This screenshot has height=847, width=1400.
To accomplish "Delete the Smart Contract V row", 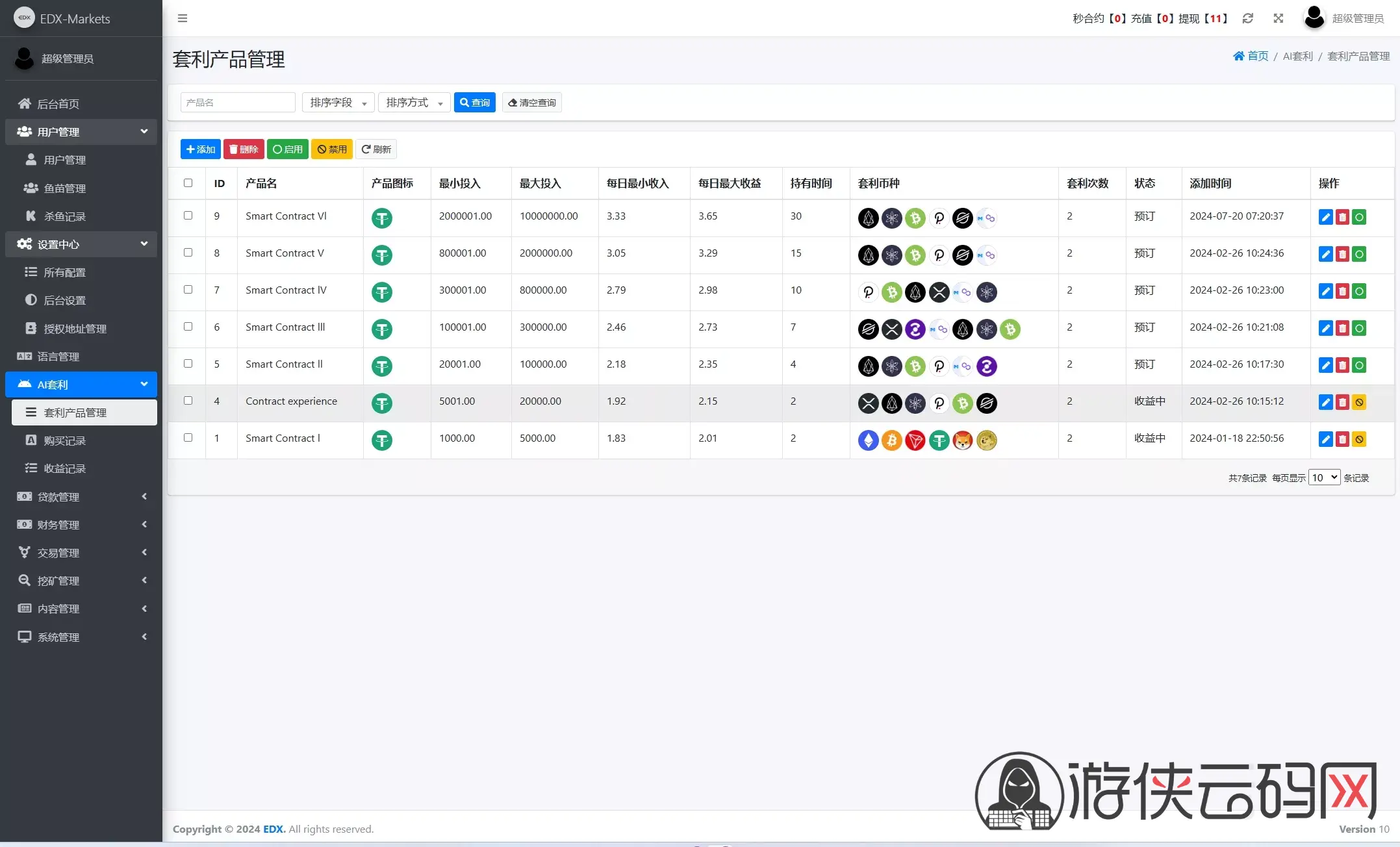I will coord(1342,254).
